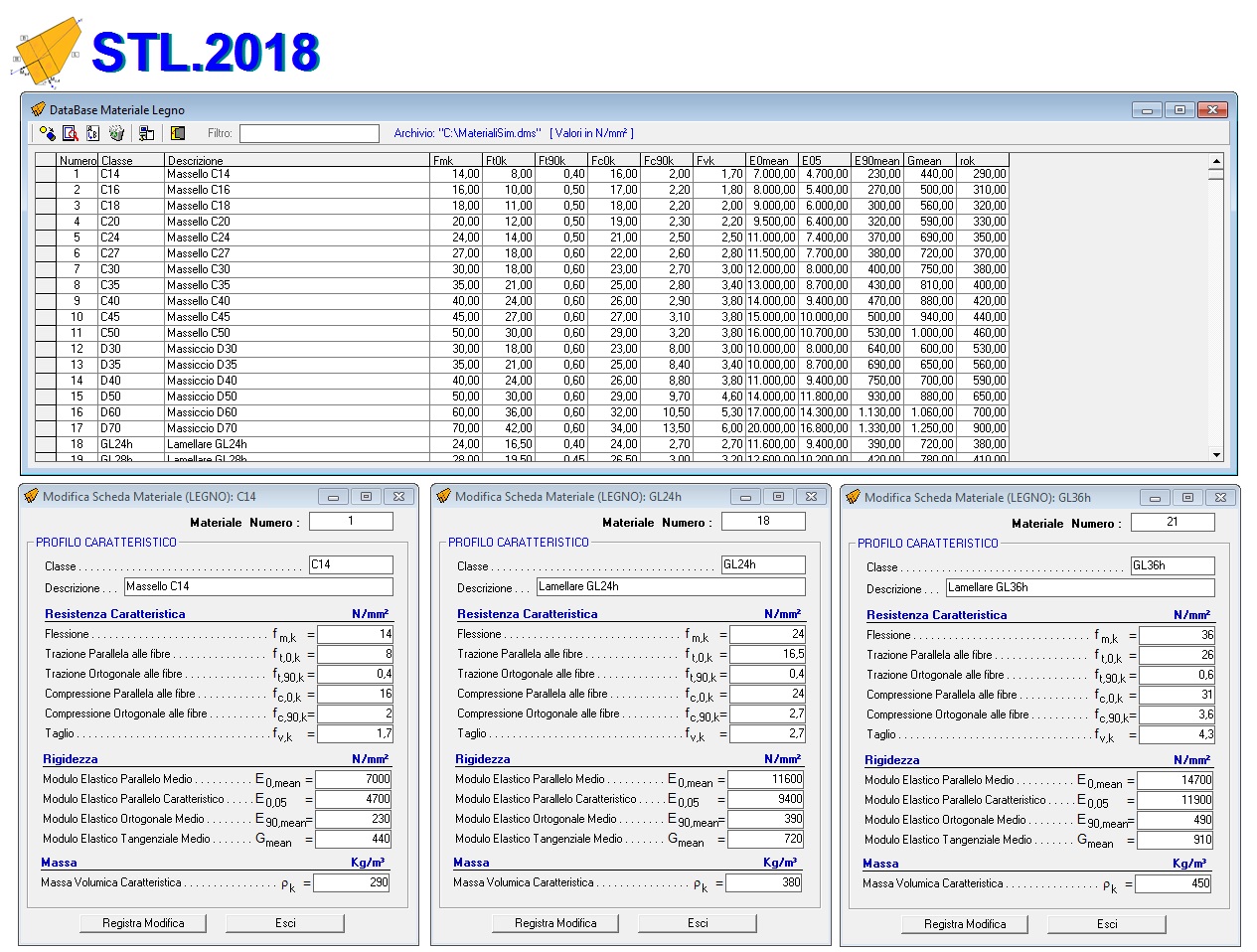Click the C14 window title bar icon

click(30, 496)
